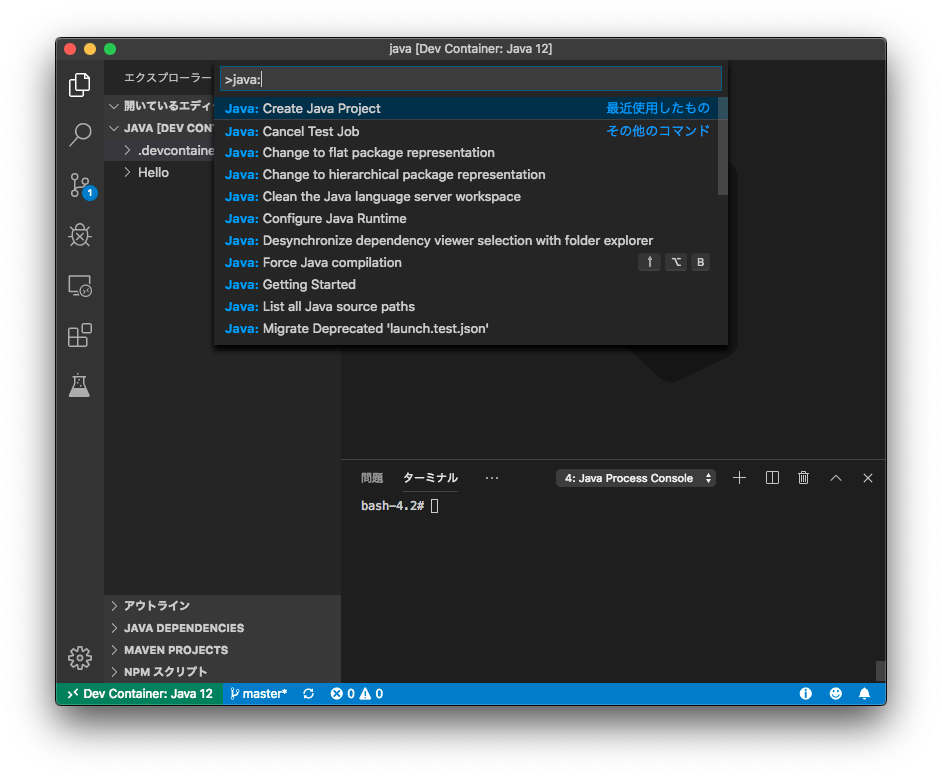
Task: Click the feedback smiley icon
Action: click(x=836, y=694)
